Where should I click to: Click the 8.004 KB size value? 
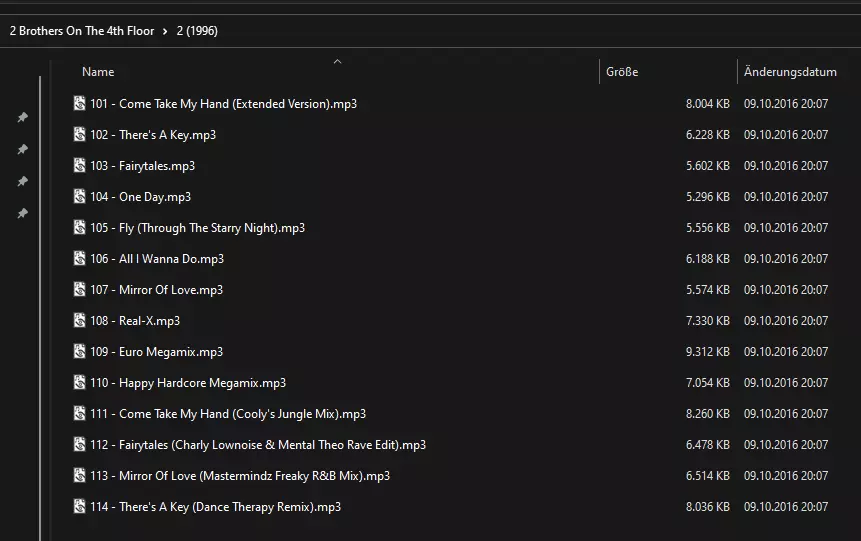(708, 104)
